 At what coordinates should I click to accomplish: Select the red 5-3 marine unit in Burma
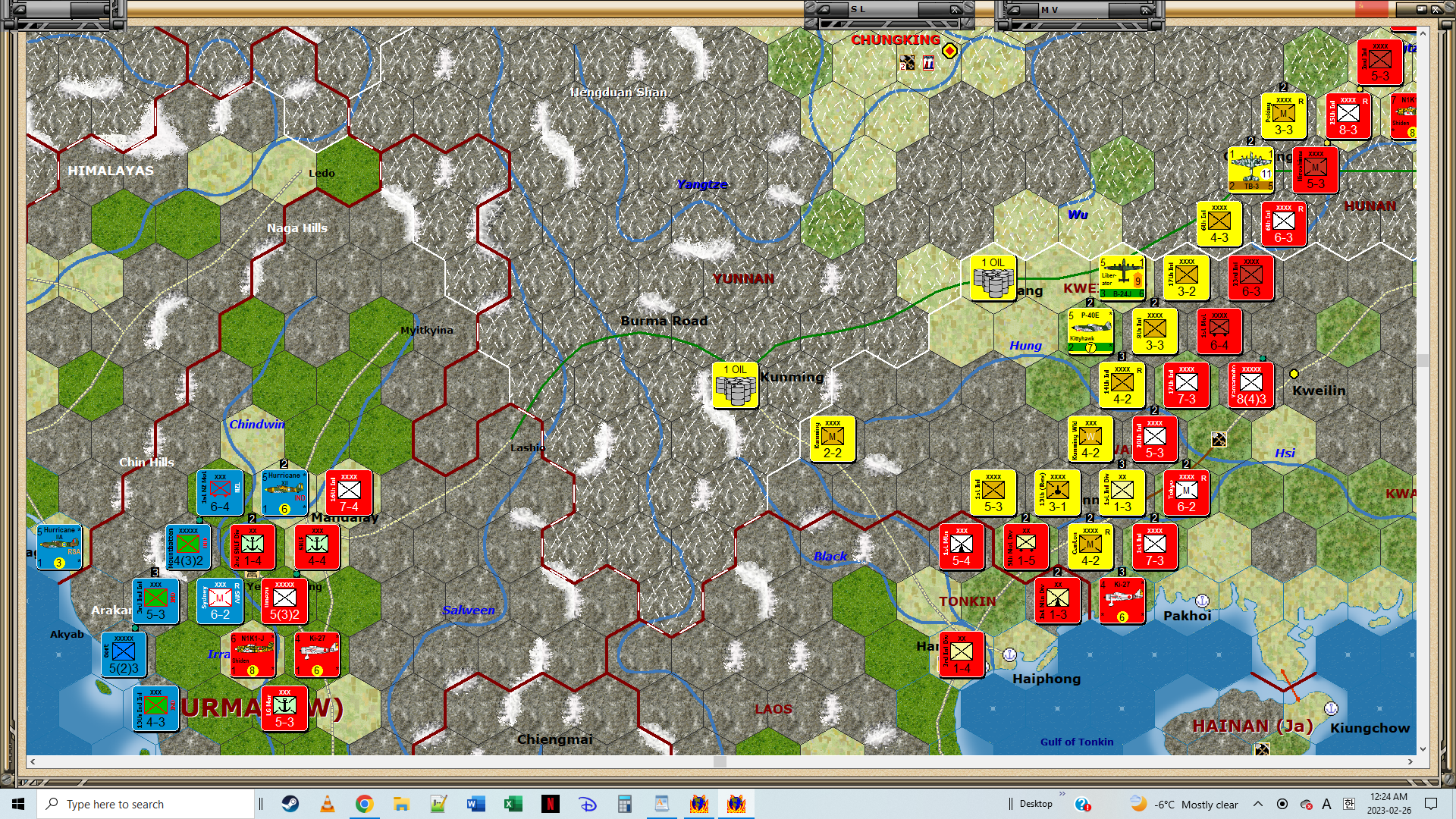(x=284, y=708)
